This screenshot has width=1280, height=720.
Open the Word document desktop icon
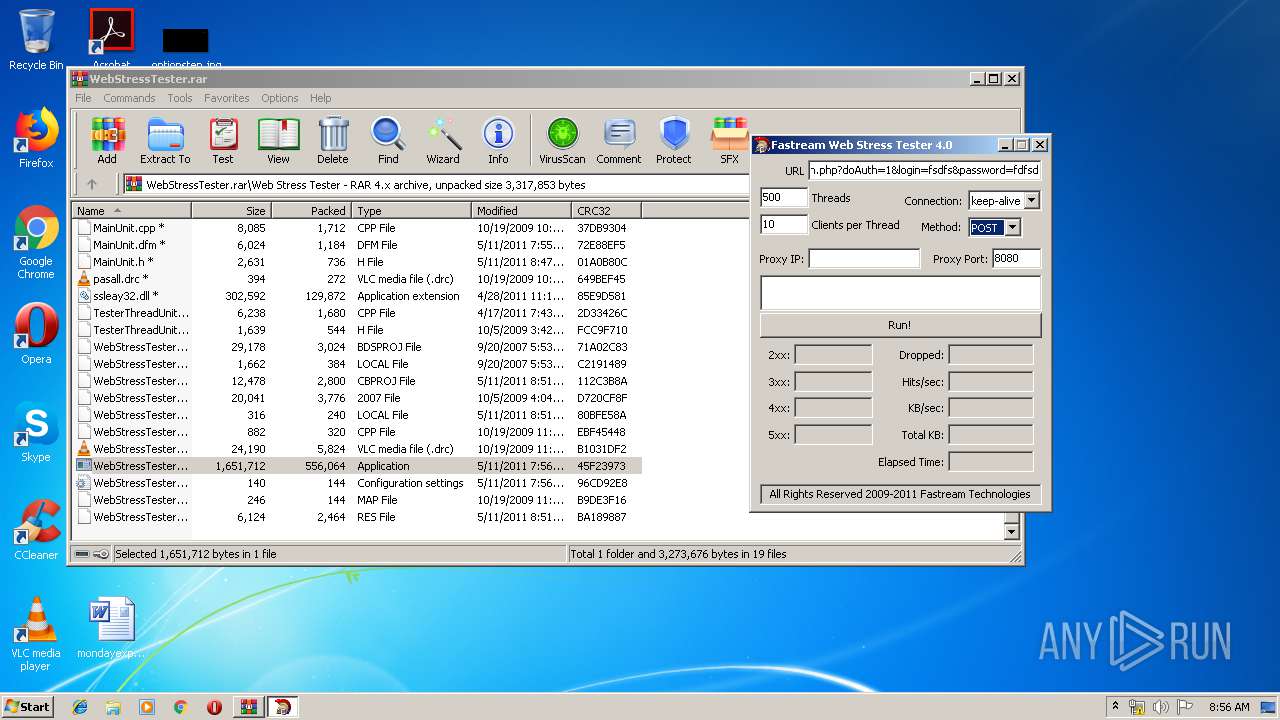(x=111, y=628)
